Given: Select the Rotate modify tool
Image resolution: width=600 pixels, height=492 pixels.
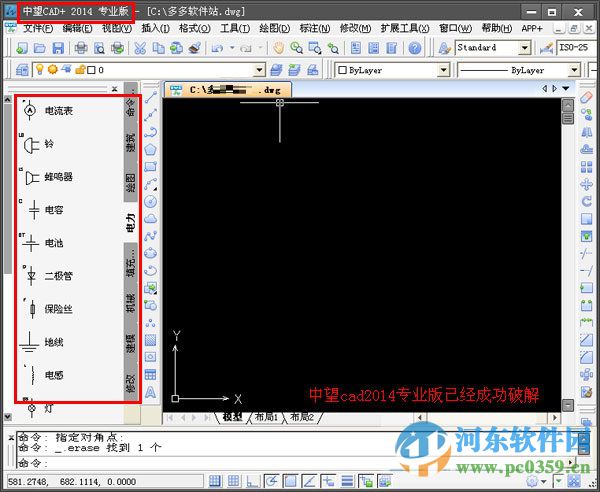Looking at the screenshot, I should [586, 201].
